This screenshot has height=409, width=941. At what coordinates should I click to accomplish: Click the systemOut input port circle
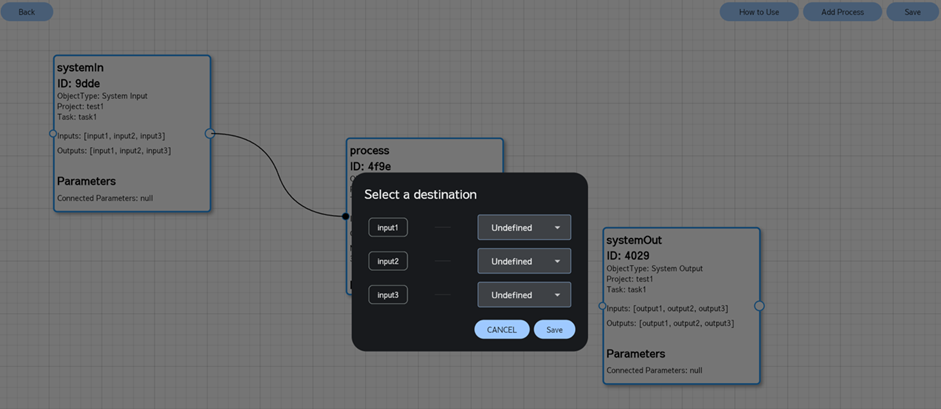pyautogui.click(x=602, y=306)
